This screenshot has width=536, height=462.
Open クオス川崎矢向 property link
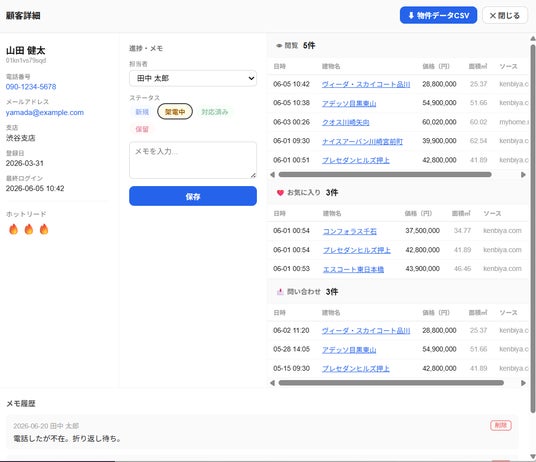(346, 122)
